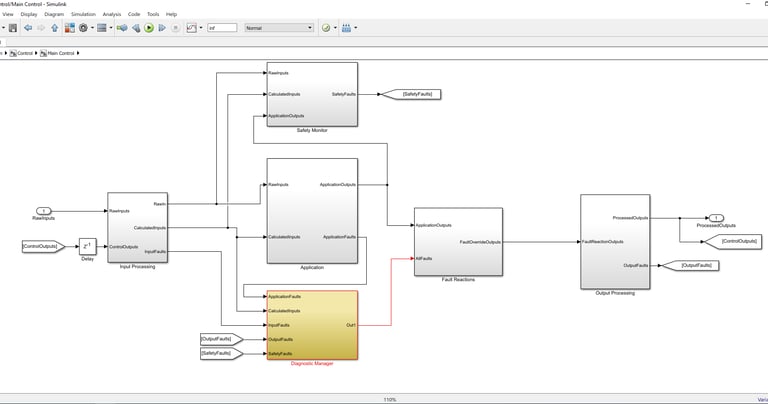Select the [ControlOutputs] From tag at left
The height and width of the screenshot is (404, 768).
(43, 246)
